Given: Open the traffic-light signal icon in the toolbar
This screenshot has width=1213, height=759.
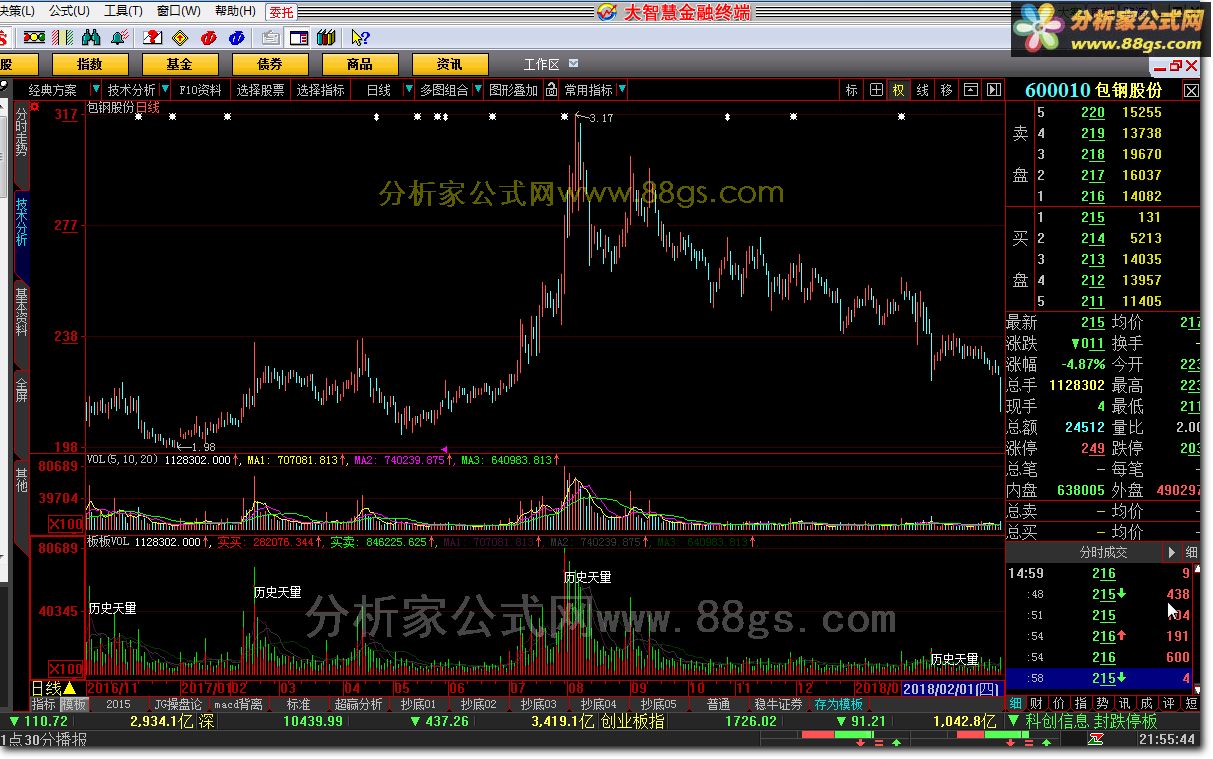Looking at the screenshot, I should coord(34,38).
